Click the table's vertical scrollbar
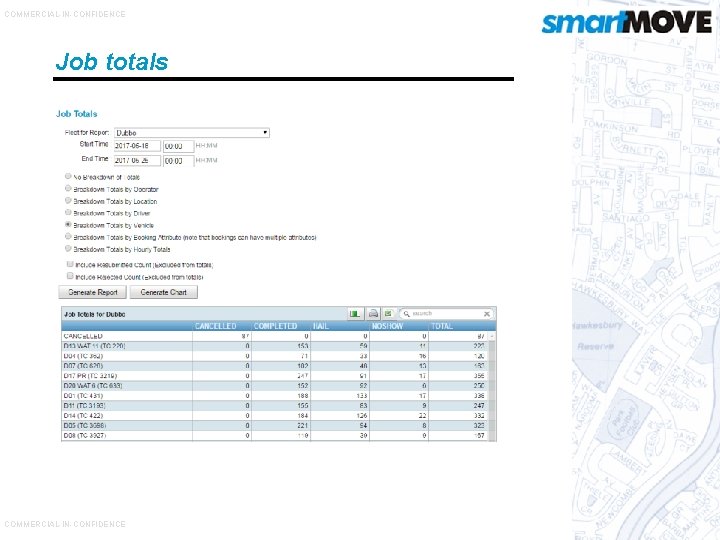Image resolution: width=720 pixels, height=540 pixels. point(492,386)
